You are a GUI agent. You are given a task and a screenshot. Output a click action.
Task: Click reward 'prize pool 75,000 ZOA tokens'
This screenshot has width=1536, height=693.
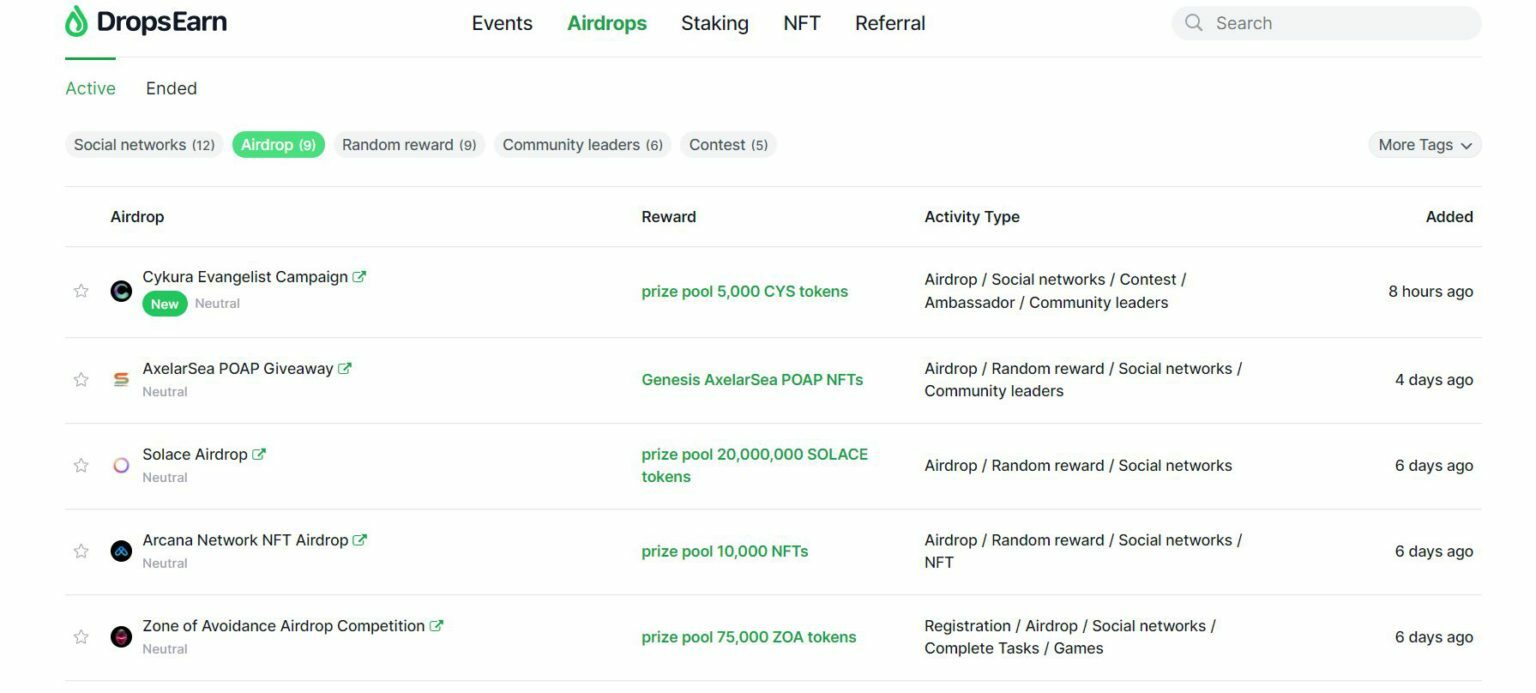[748, 637]
